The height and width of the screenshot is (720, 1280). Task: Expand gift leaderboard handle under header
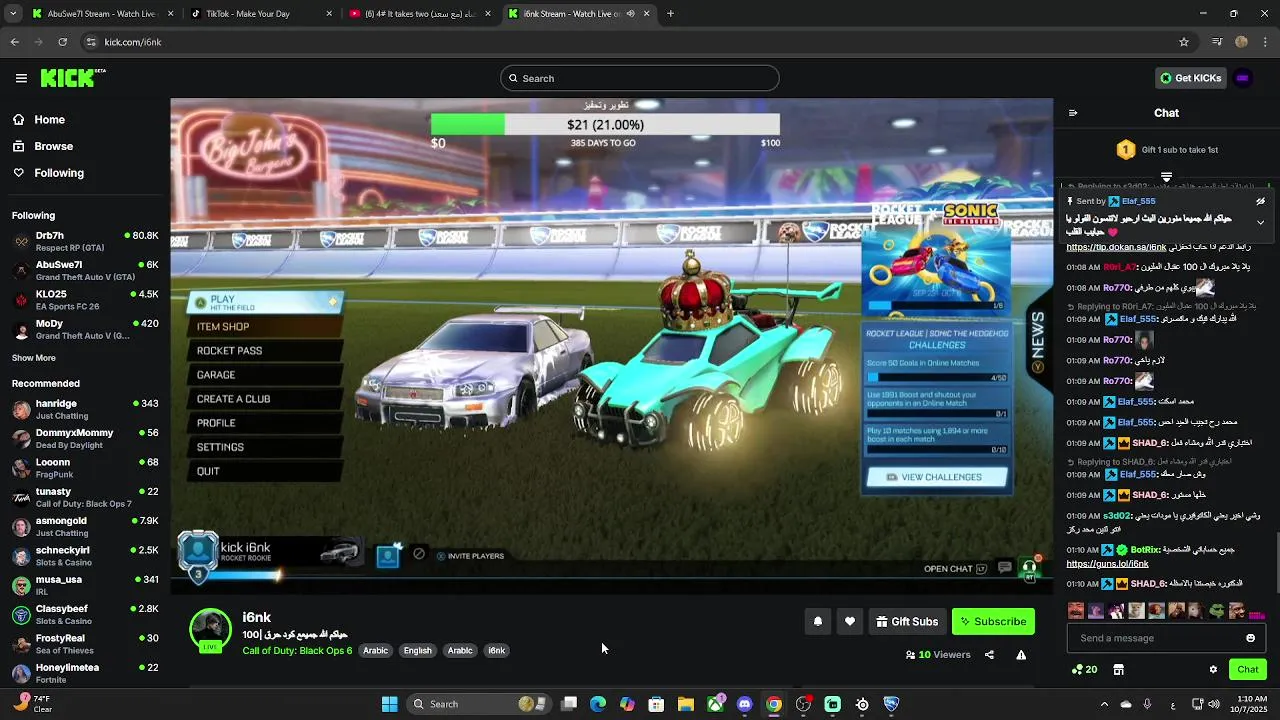(1166, 177)
